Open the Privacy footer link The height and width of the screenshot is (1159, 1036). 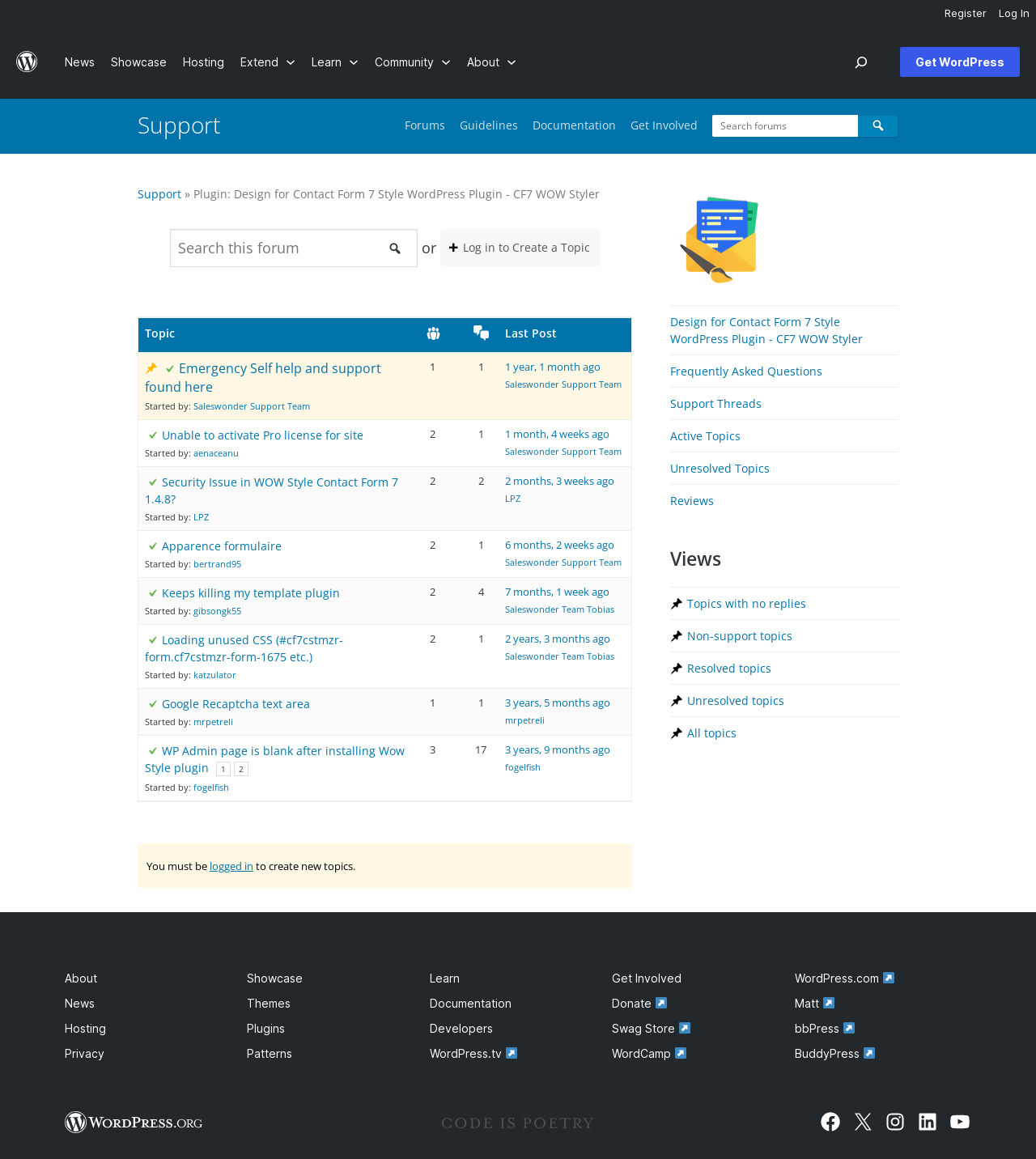click(x=84, y=1054)
